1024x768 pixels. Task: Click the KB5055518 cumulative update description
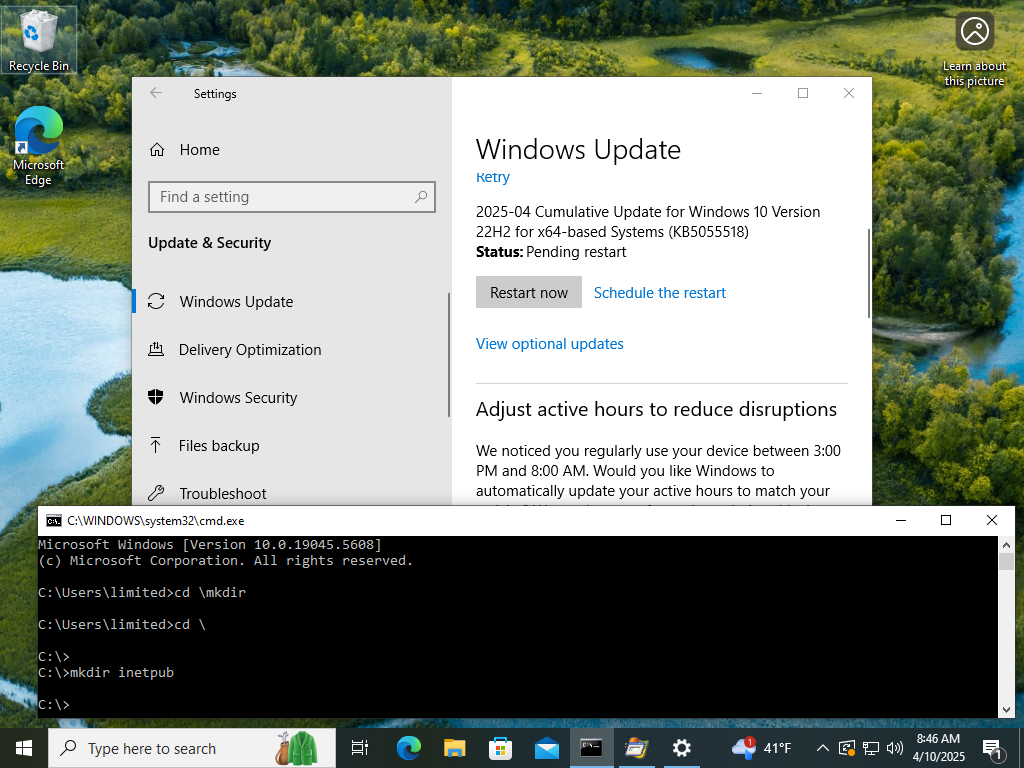648,221
